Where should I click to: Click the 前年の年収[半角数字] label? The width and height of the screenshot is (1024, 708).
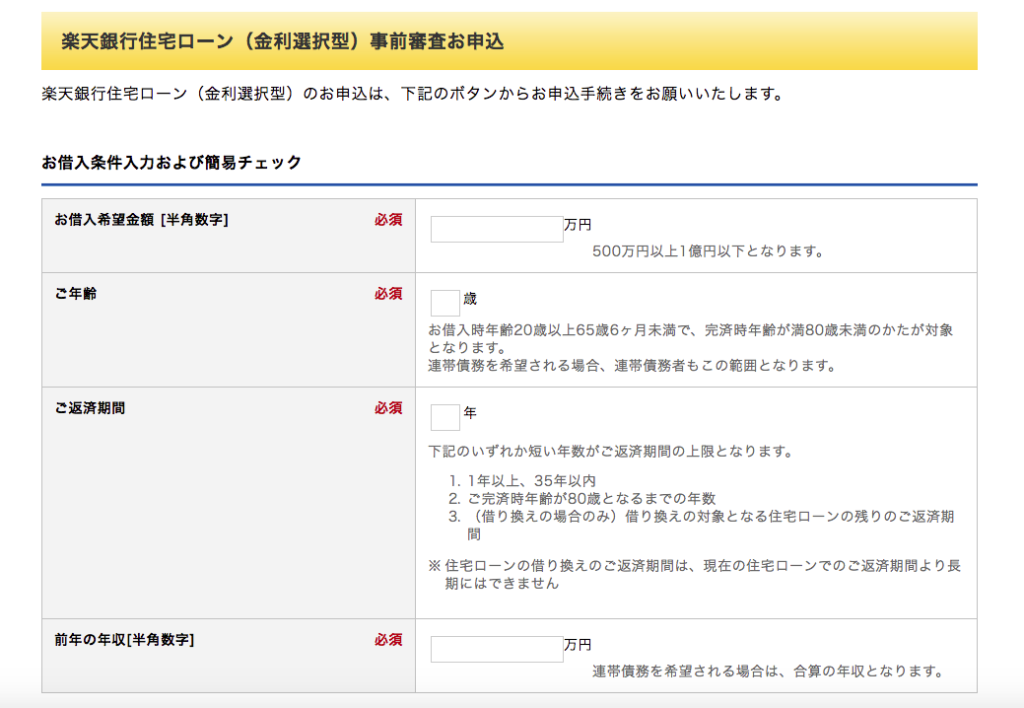click(125, 640)
